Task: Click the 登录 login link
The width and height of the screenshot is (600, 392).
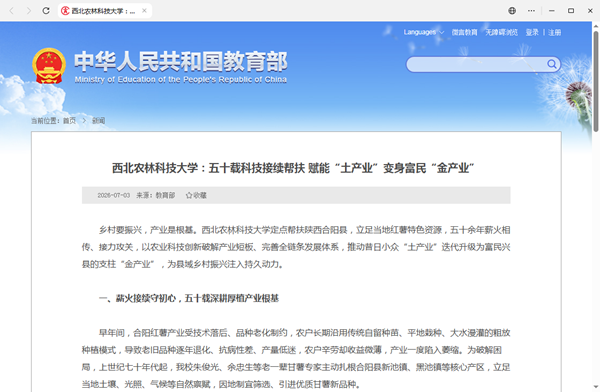Action: pyautogui.click(x=532, y=33)
